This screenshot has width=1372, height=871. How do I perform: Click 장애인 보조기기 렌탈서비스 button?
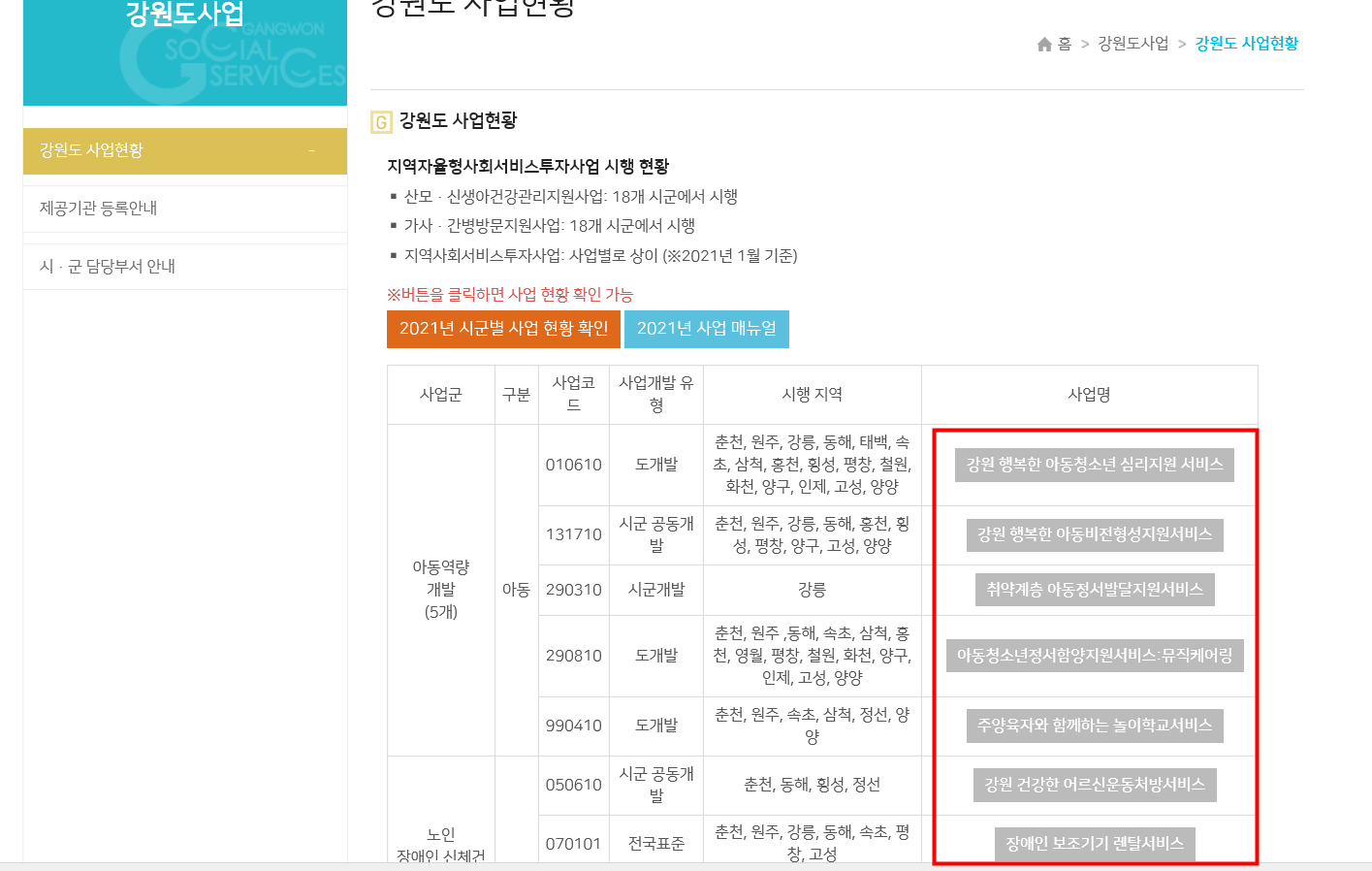coord(1094,844)
